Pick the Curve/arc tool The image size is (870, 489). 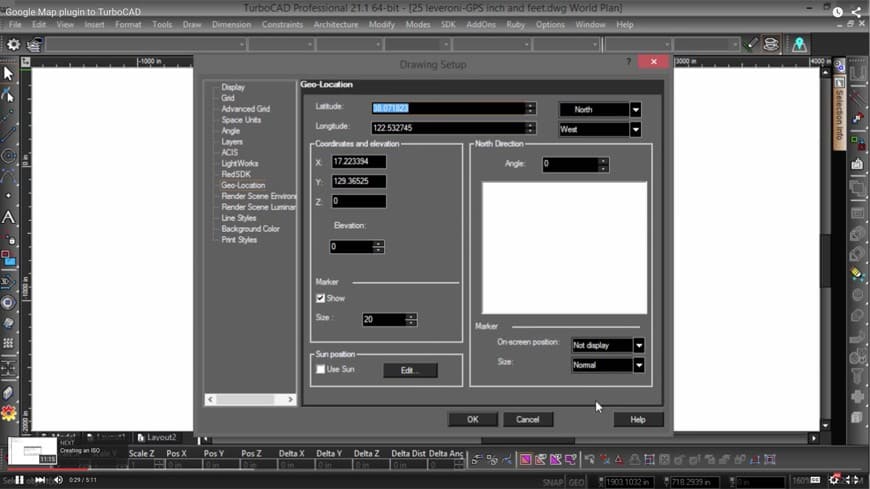pos(8,177)
